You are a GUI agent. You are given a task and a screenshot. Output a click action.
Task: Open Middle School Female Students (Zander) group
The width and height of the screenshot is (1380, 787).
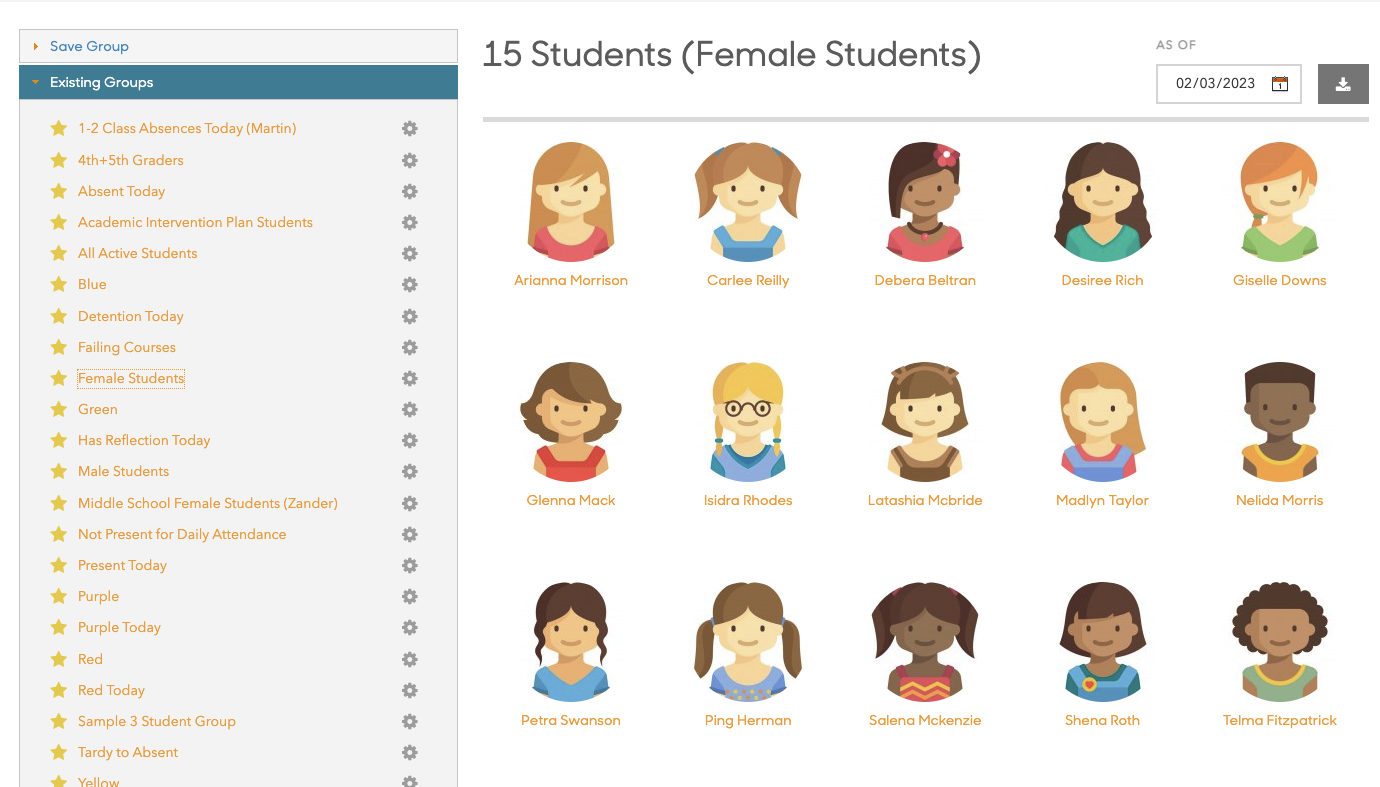(207, 503)
